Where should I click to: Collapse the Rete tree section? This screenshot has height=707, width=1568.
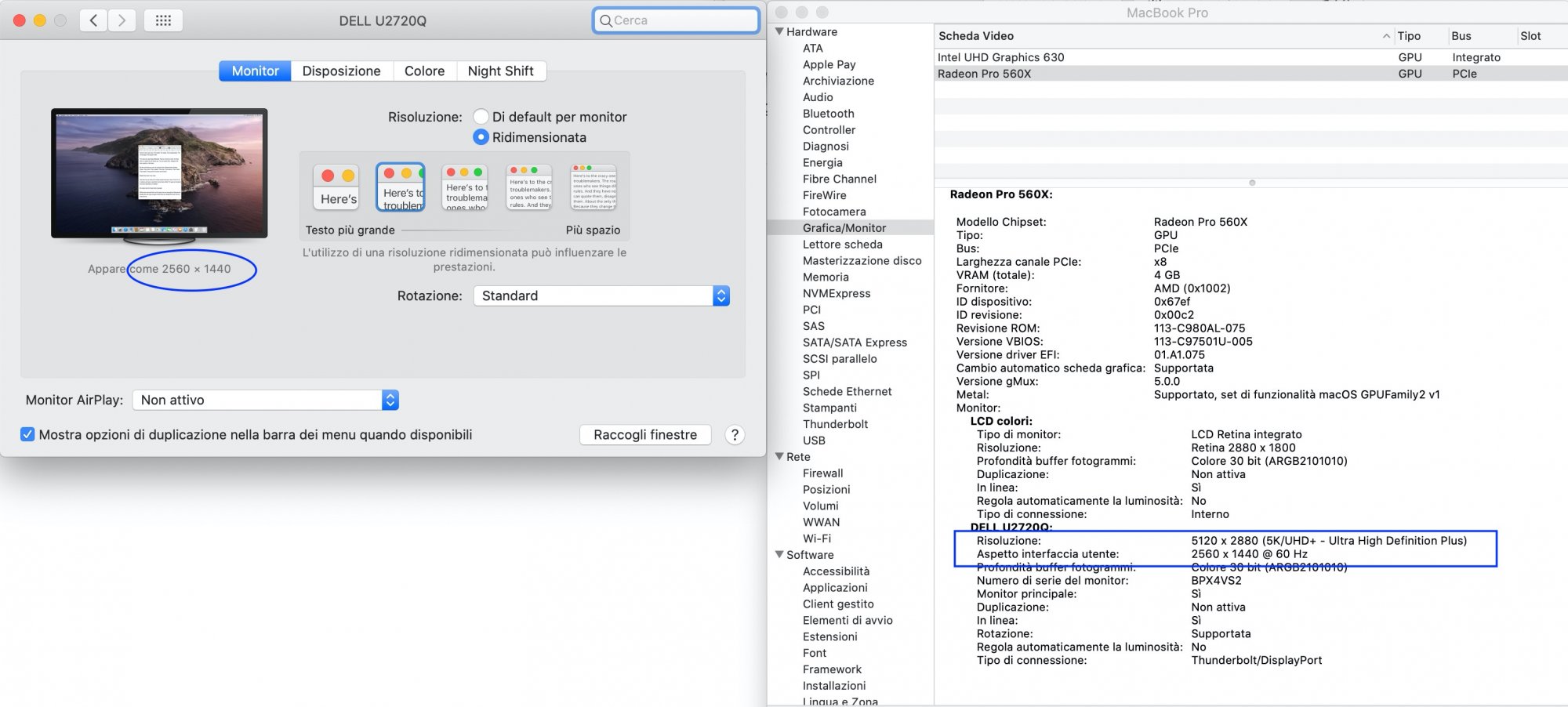(x=779, y=457)
